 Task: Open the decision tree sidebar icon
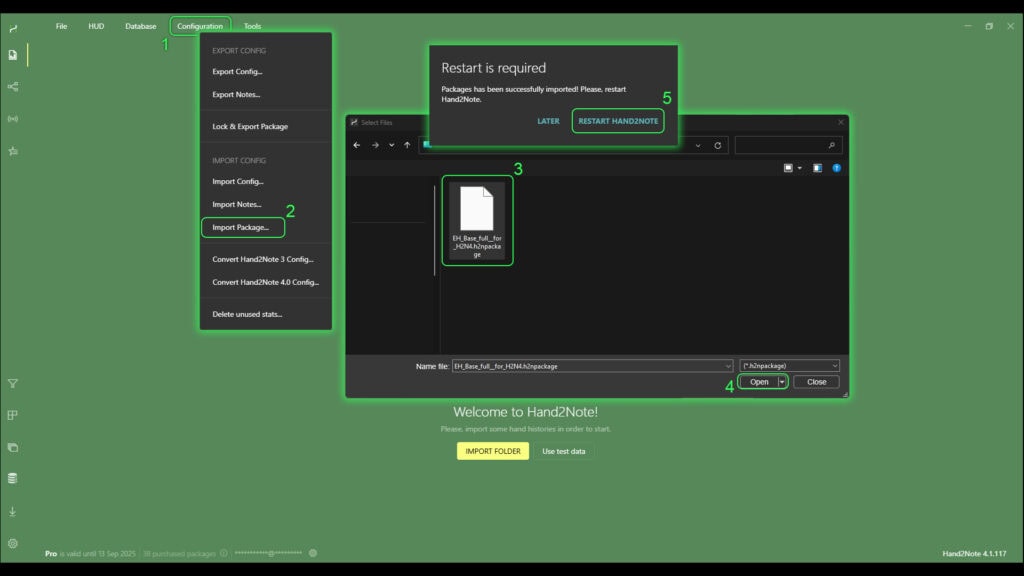pos(13,86)
